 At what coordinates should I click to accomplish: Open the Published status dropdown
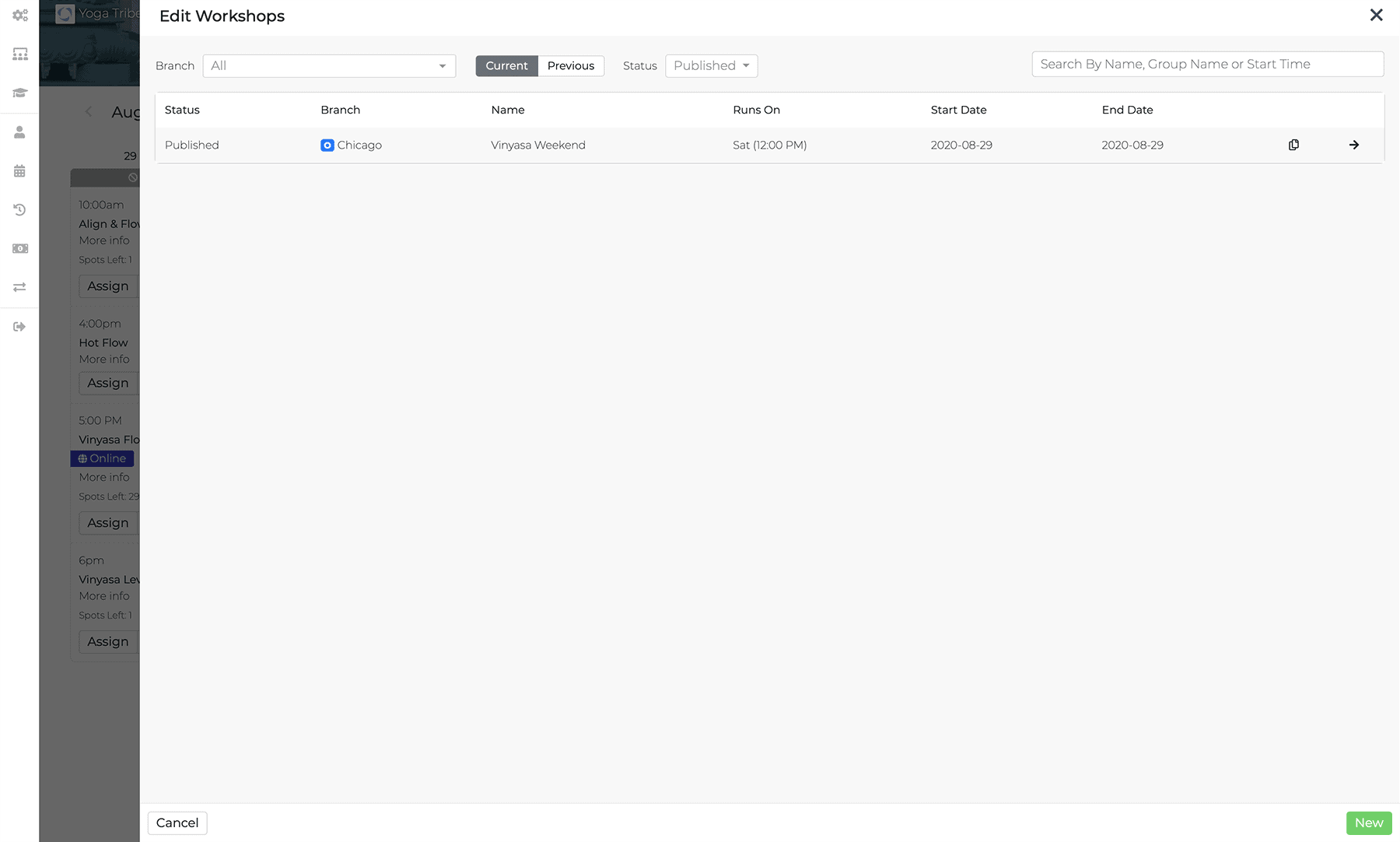click(x=711, y=66)
